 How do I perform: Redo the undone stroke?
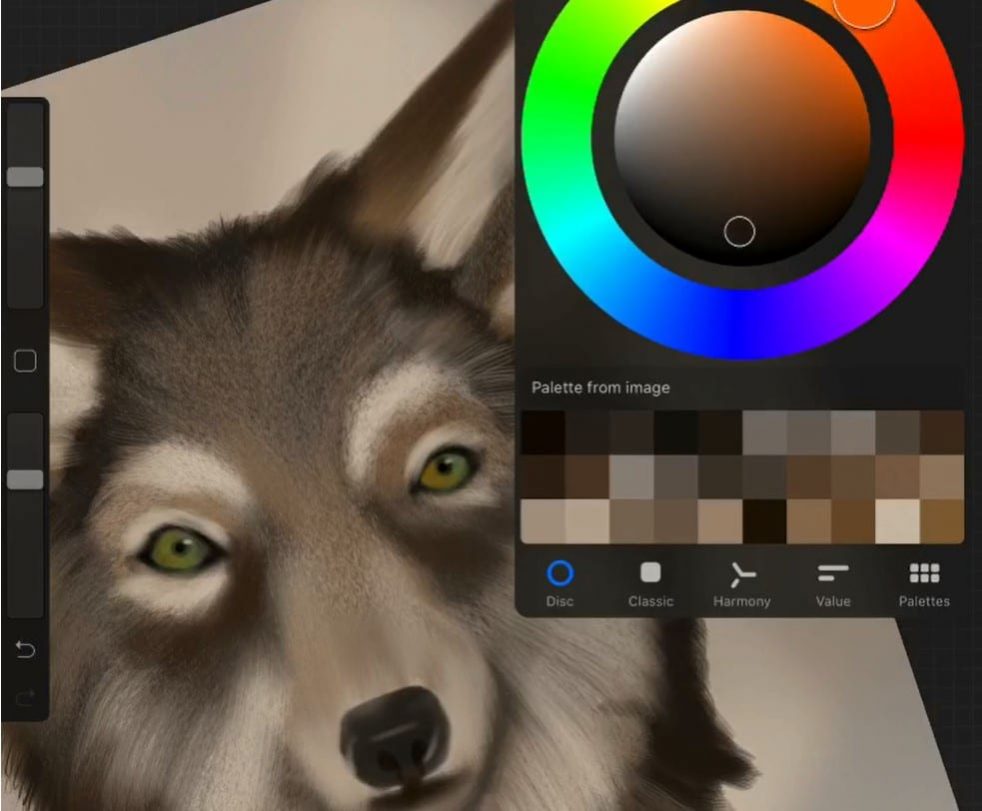(24, 697)
